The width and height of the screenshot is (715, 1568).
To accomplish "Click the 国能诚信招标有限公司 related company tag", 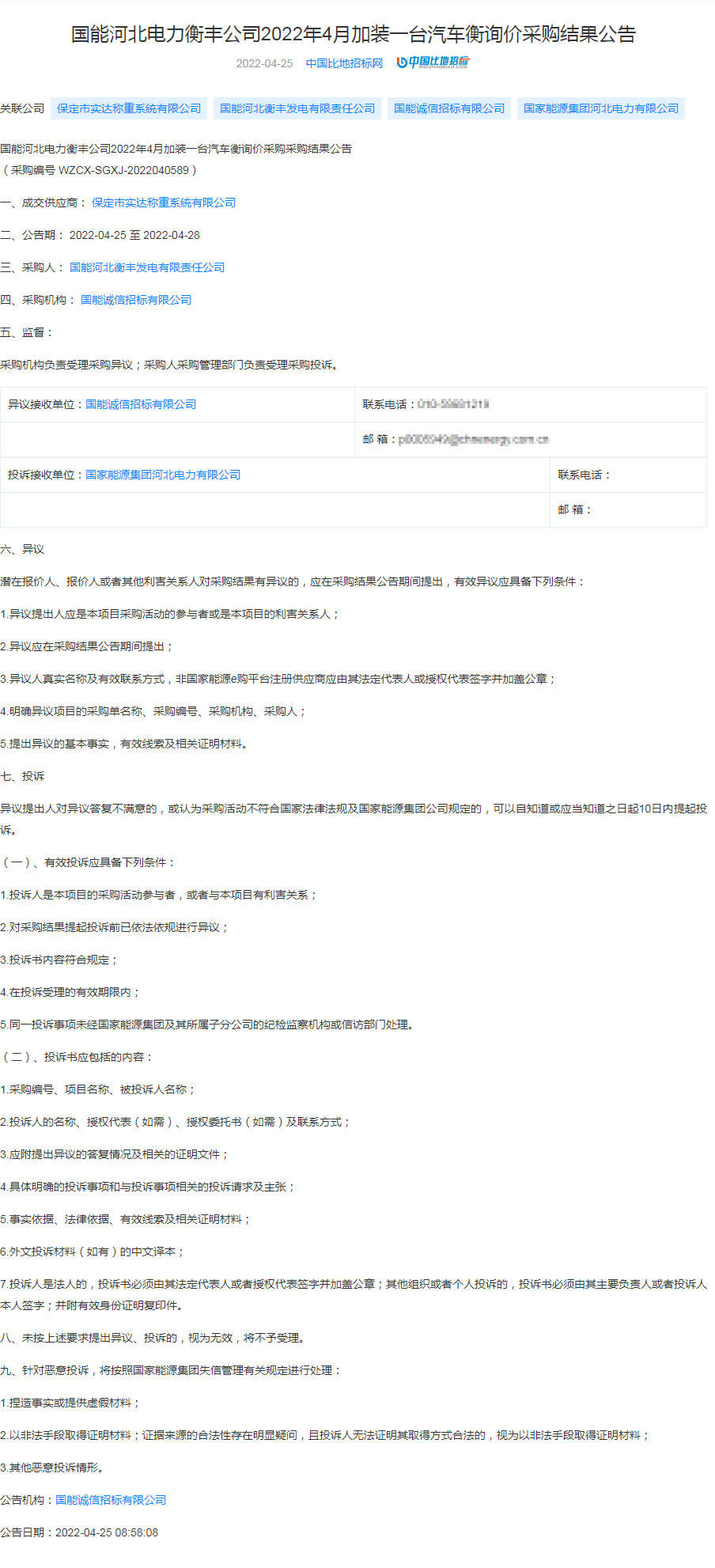I will [x=449, y=108].
